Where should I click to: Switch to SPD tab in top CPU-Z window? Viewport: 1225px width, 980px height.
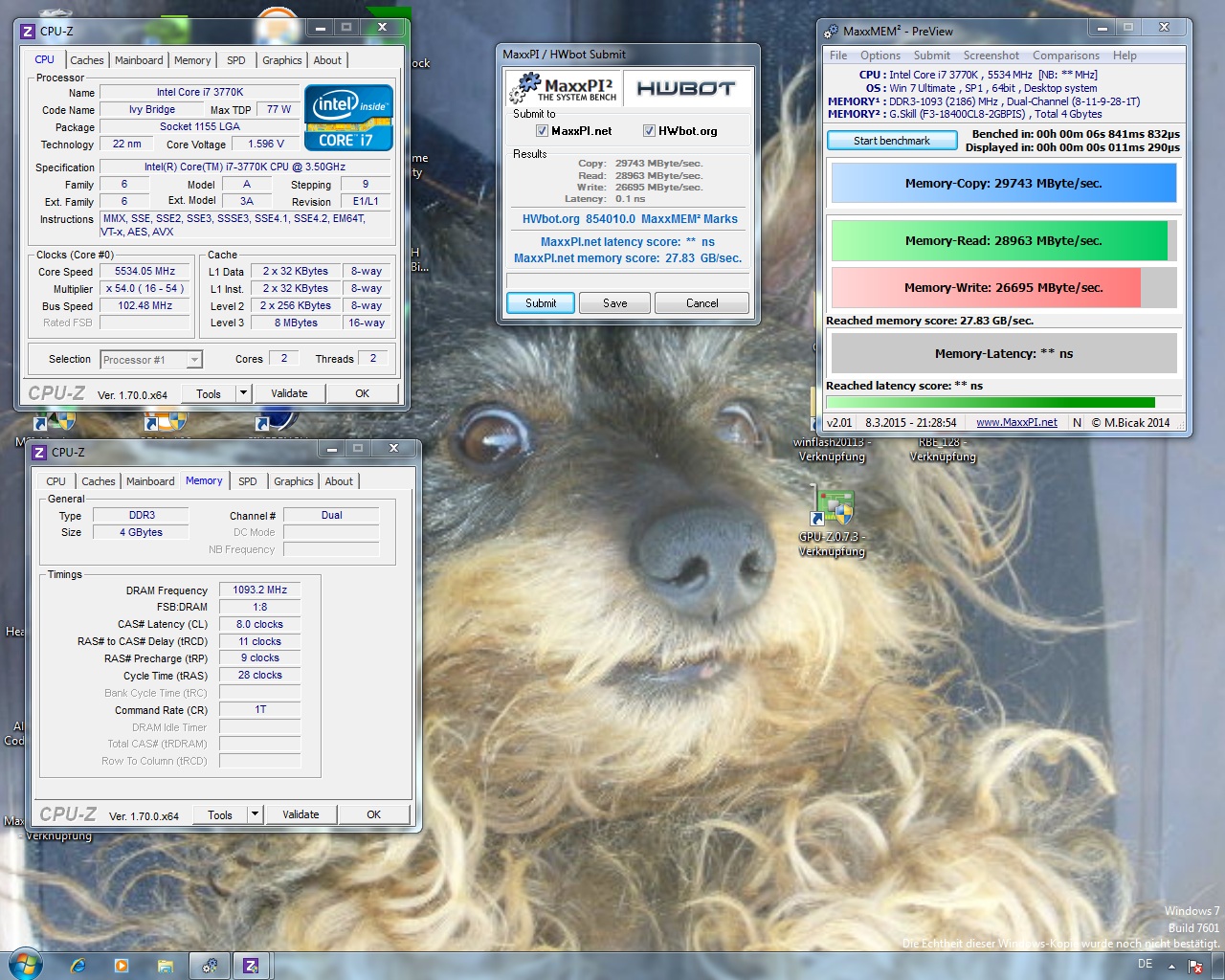point(236,60)
